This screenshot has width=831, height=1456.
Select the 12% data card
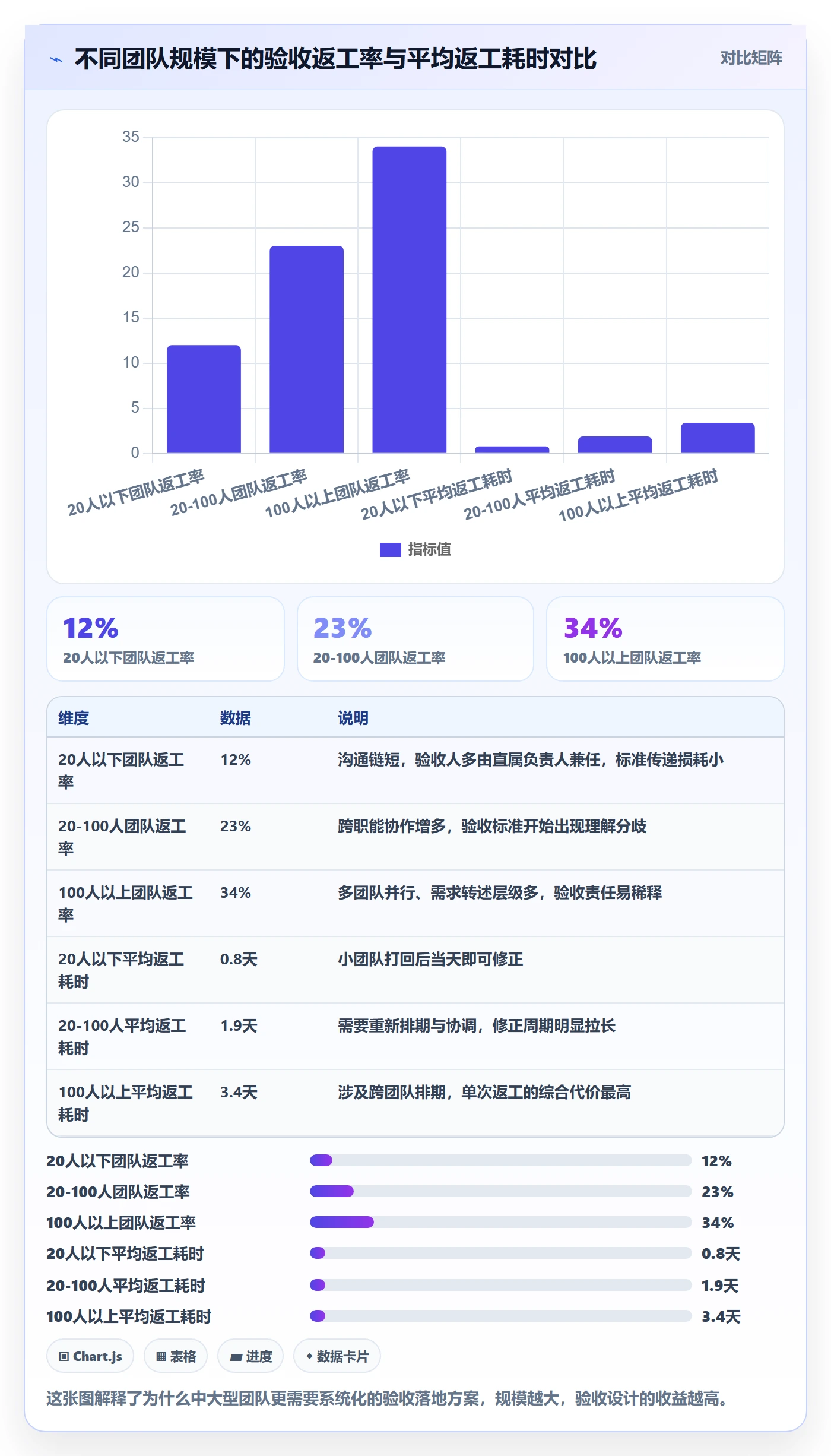pos(166,639)
